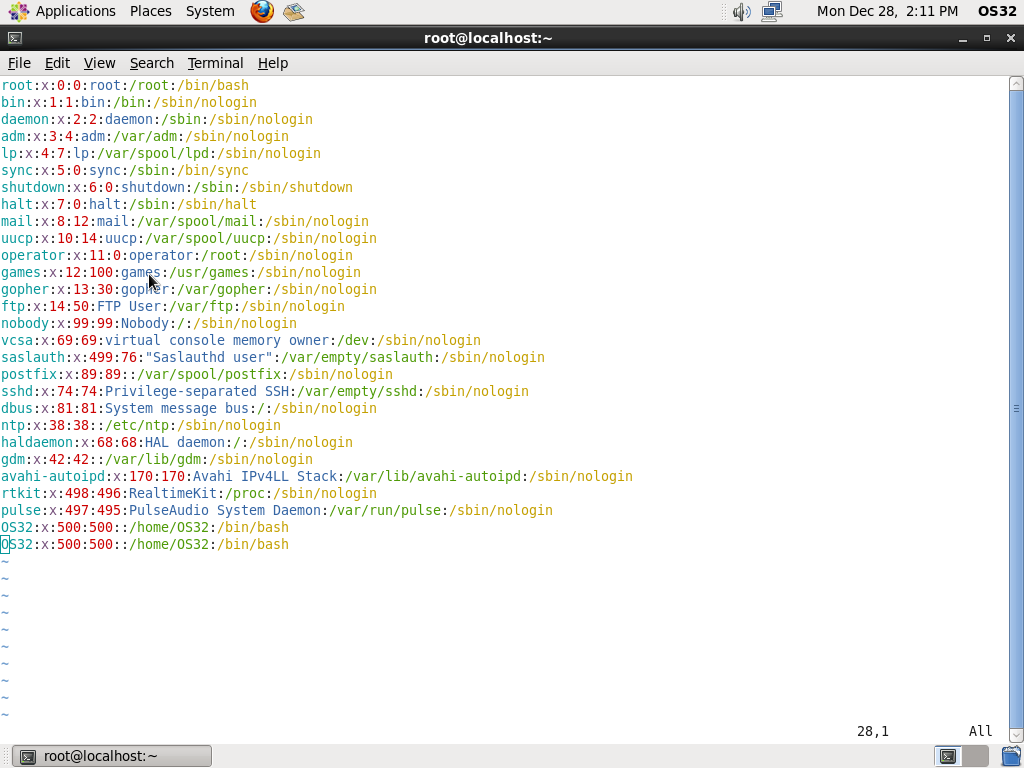Click the terminal icon in the window title bar
1024x768 pixels.
click(x=14, y=37)
